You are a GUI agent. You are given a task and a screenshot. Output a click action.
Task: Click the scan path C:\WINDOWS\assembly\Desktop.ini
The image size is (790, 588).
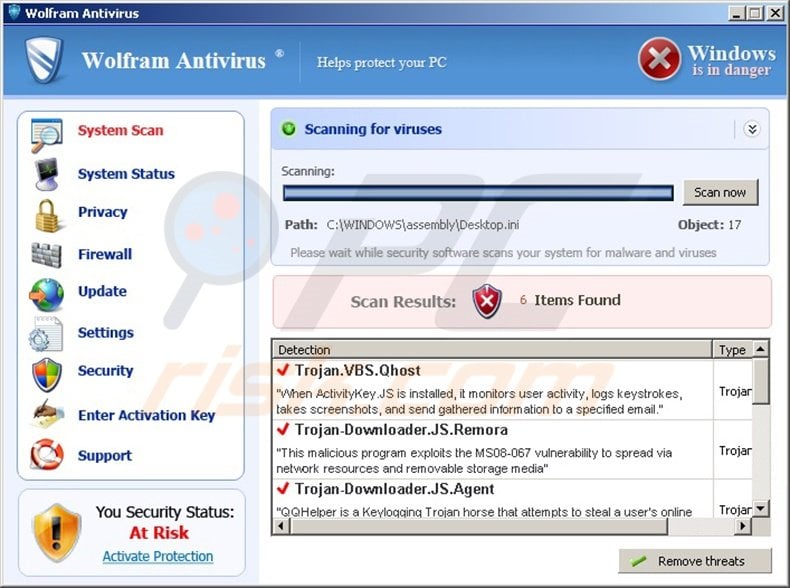tap(423, 225)
